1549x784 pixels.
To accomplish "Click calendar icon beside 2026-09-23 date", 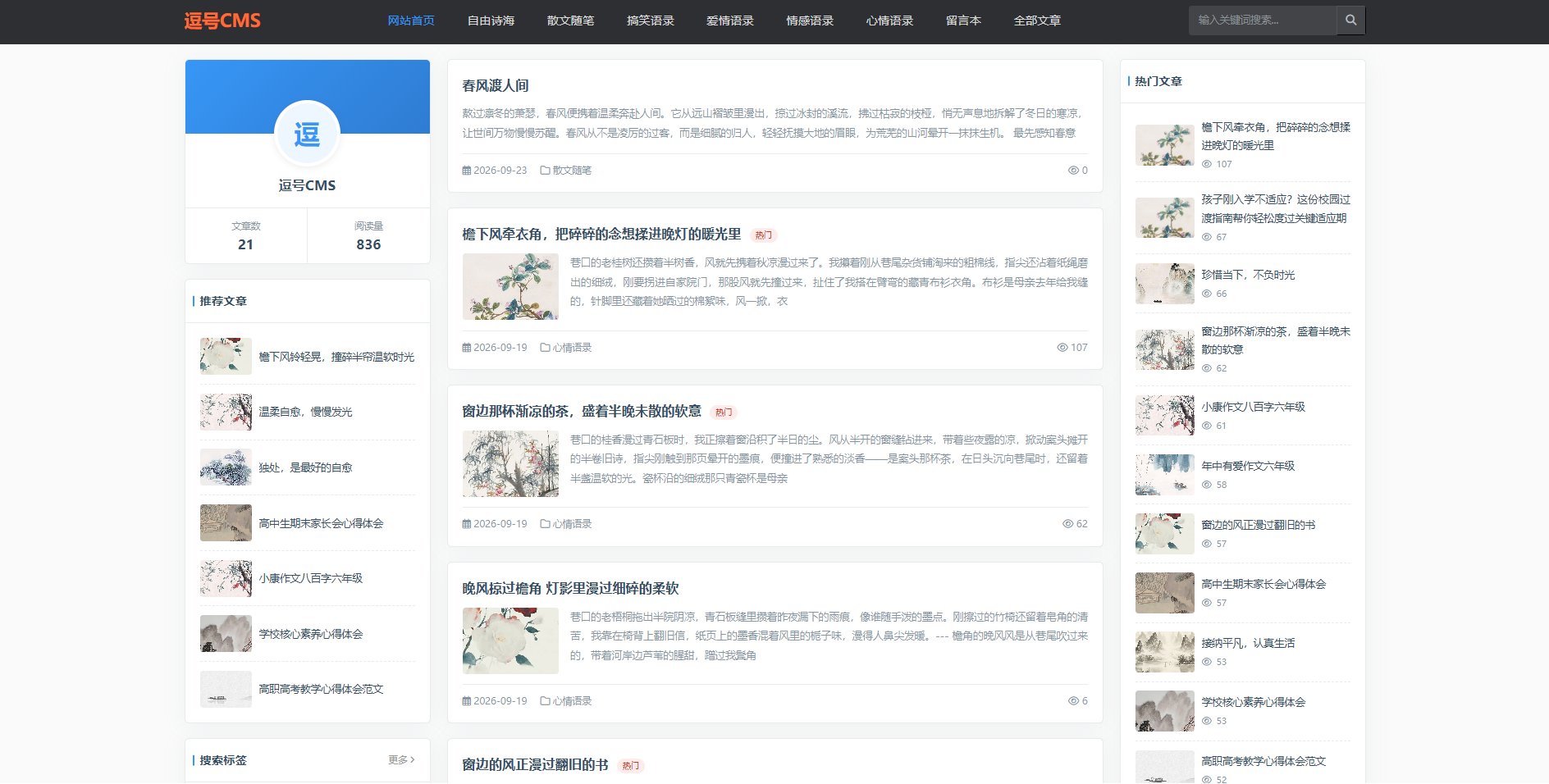I will [x=466, y=171].
